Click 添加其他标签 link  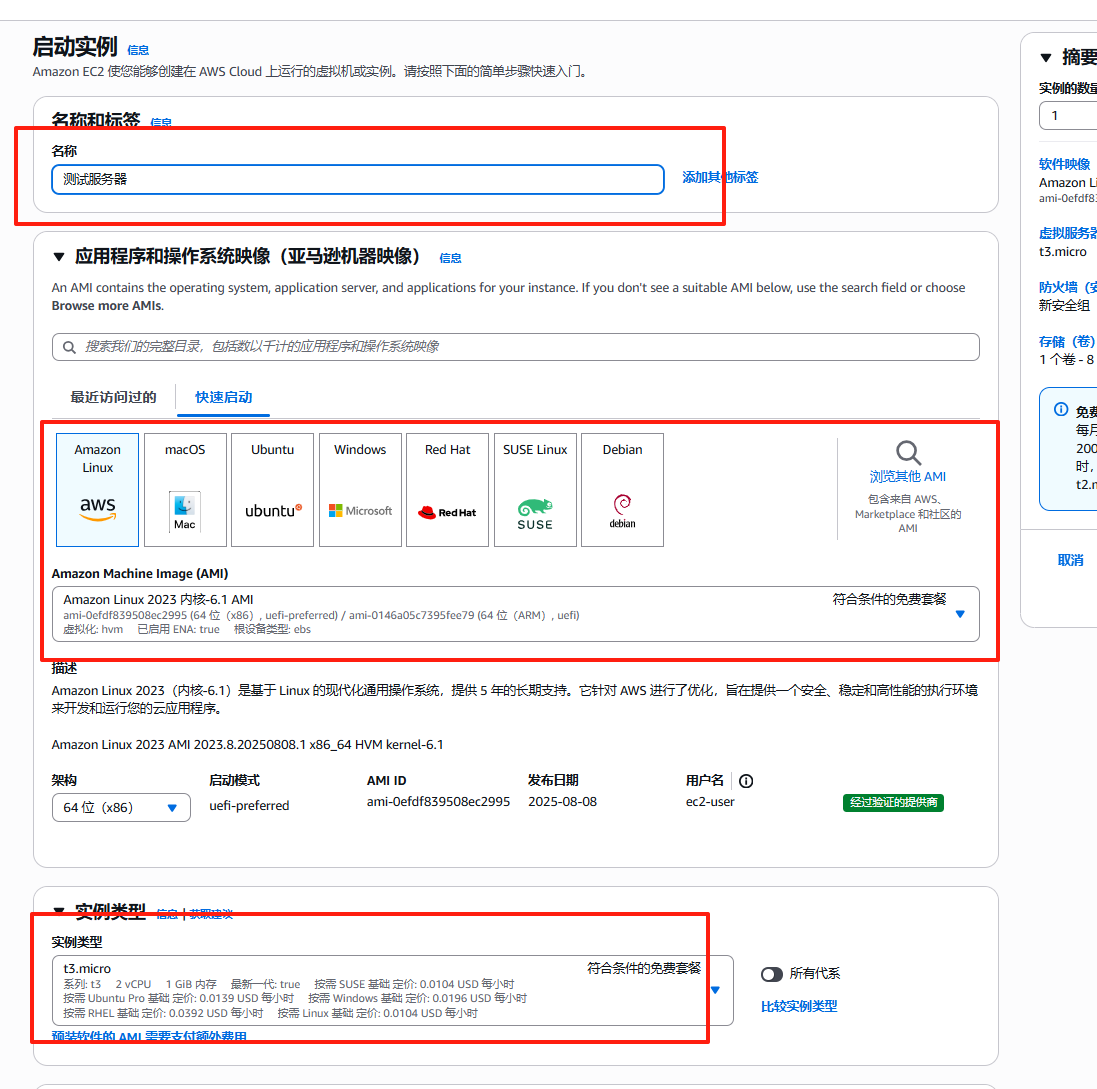(x=720, y=178)
